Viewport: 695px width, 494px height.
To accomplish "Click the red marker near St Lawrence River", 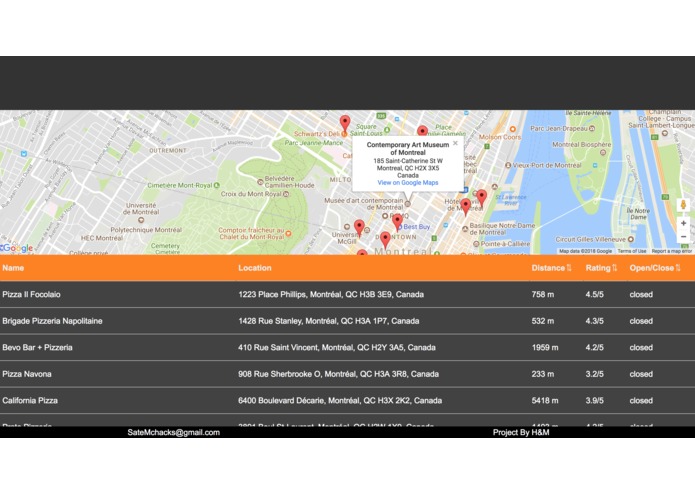I will pos(482,198).
